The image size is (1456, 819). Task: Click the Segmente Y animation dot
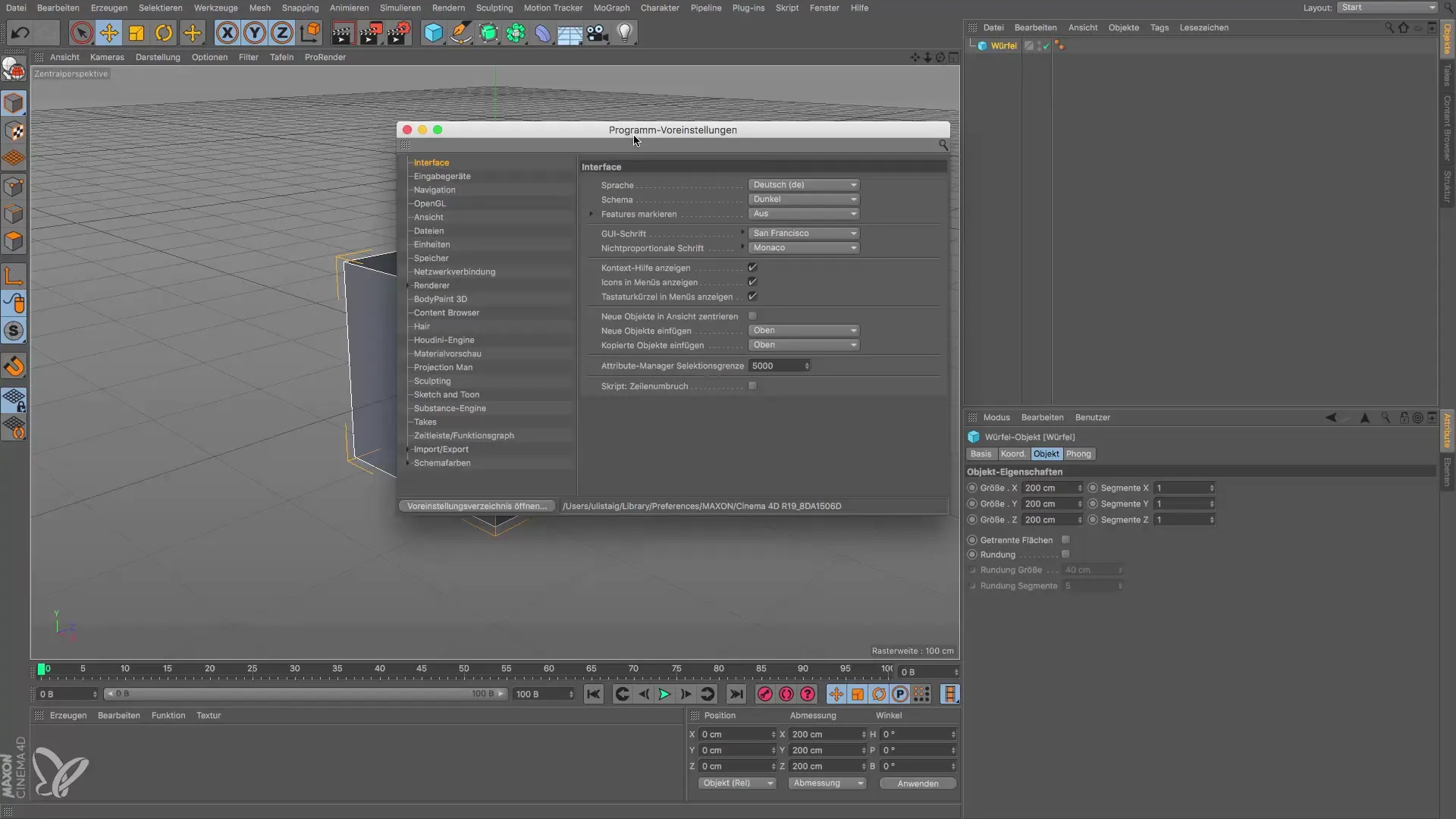click(1093, 504)
